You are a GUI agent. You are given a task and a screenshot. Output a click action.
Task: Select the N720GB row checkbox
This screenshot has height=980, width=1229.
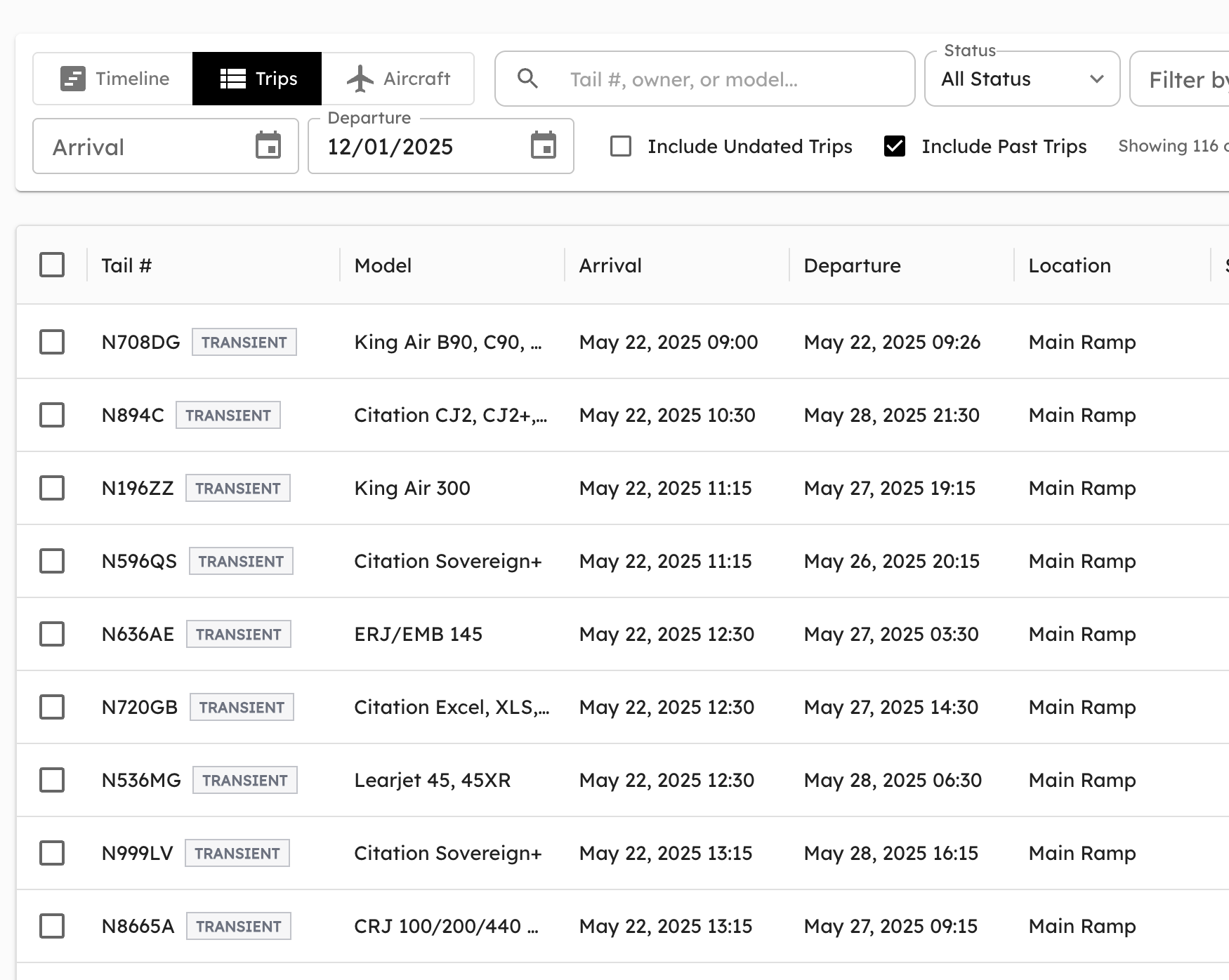pos(52,707)
